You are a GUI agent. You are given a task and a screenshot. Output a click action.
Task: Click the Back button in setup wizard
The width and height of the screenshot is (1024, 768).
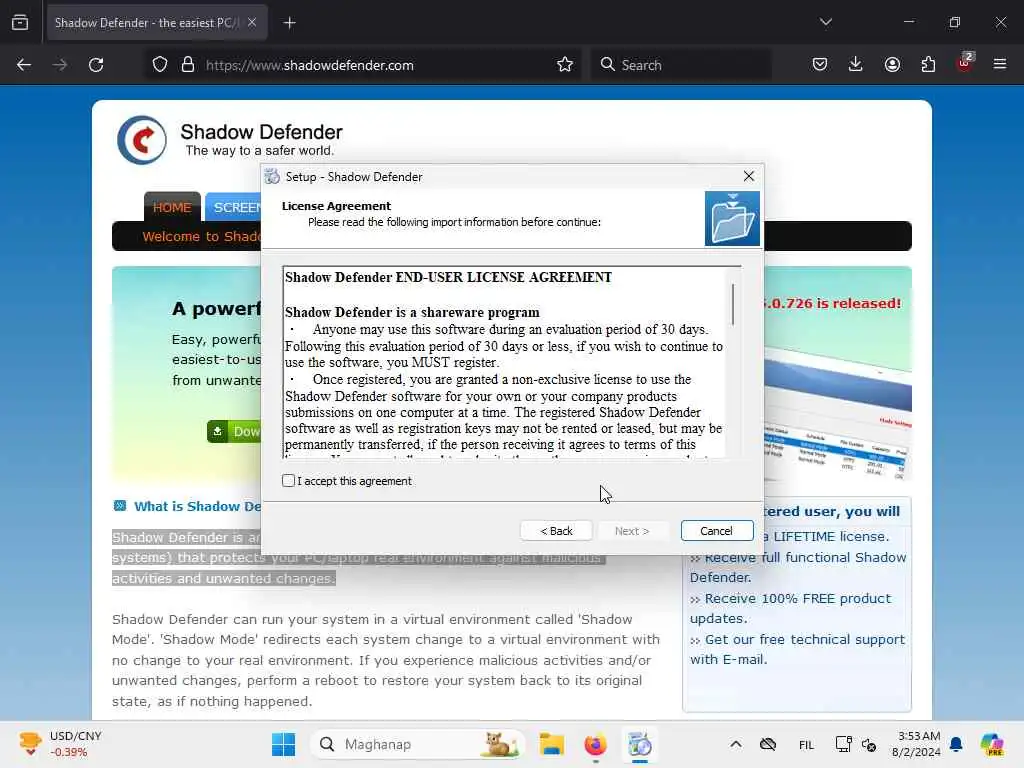(556, 531)
